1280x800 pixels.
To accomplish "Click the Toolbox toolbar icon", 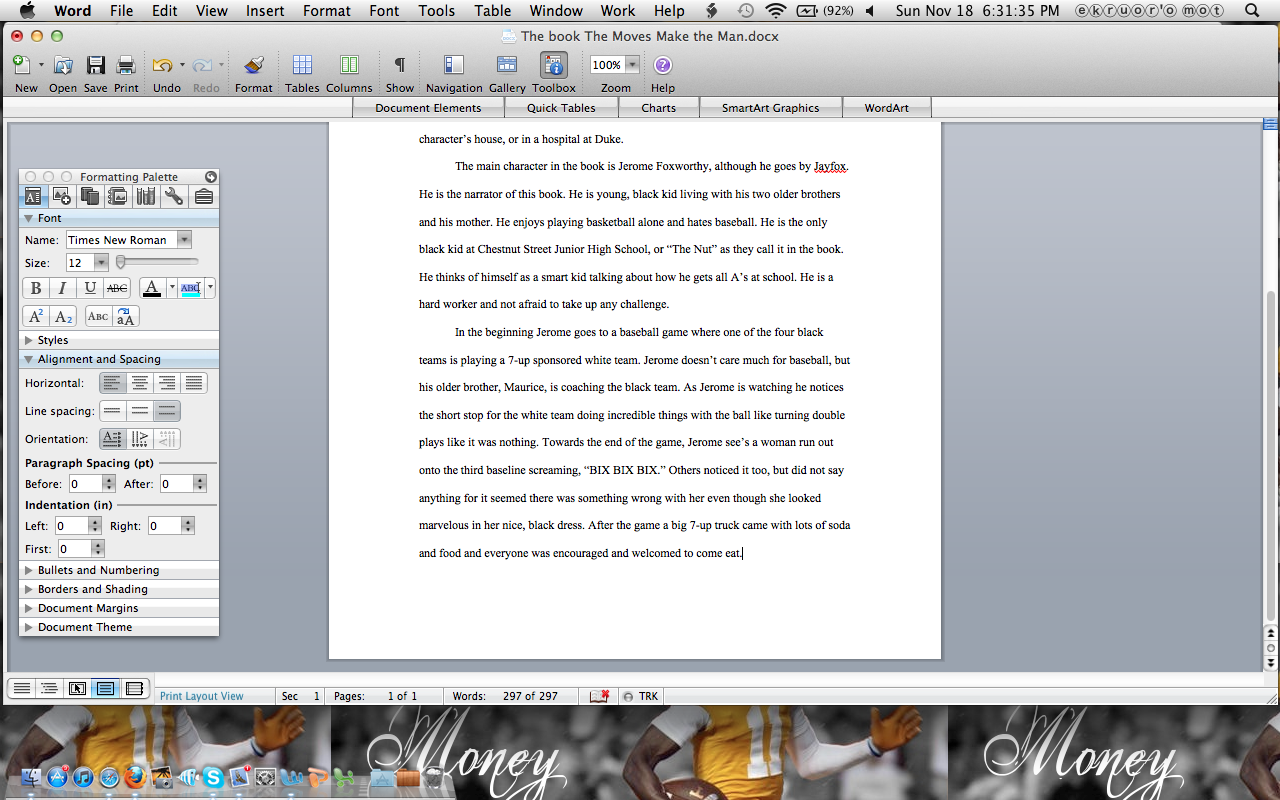I will 554,65.
